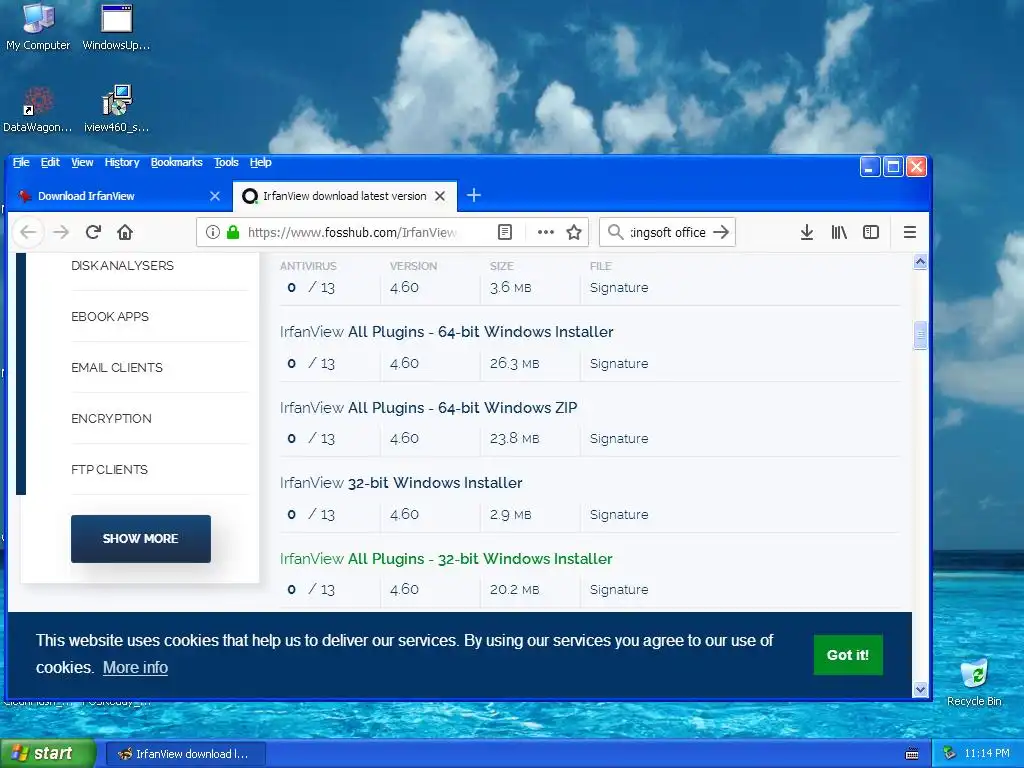This screenshot has width=1024, height=768.
Task: Open the History menu
Action: click(x=121, y=162)
